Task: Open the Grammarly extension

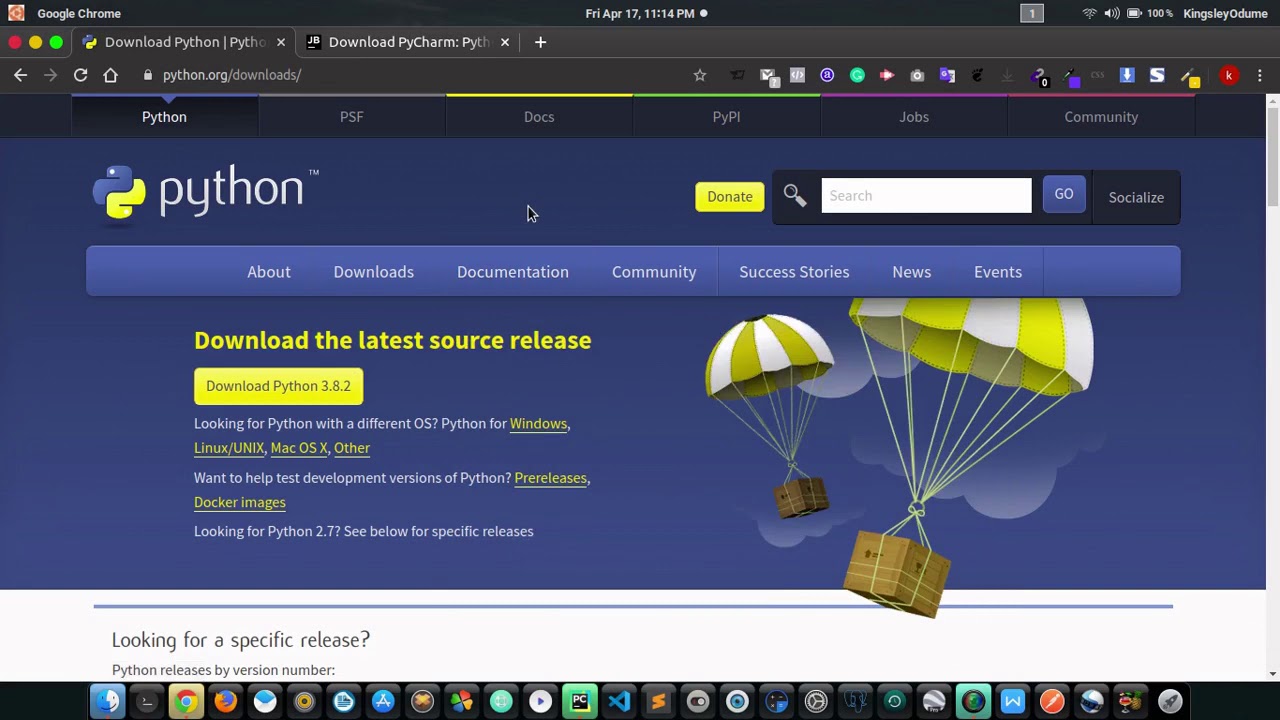Action: (x=857, y=75)
